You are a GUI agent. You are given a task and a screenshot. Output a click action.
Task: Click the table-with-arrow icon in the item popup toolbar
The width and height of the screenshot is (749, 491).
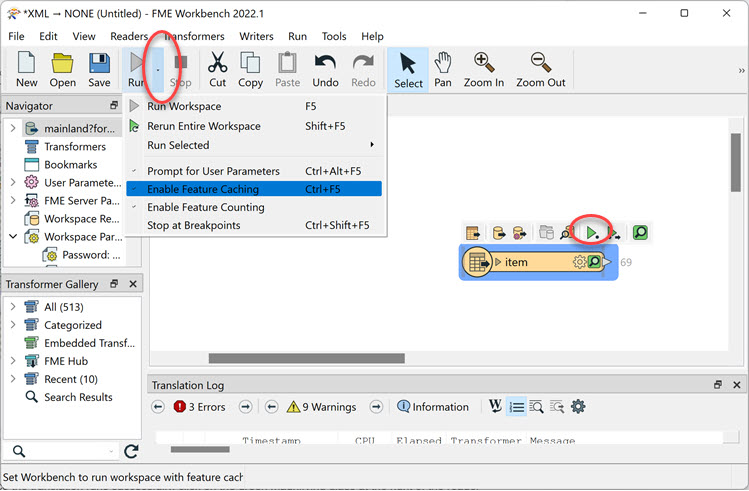tap(472, 233)
